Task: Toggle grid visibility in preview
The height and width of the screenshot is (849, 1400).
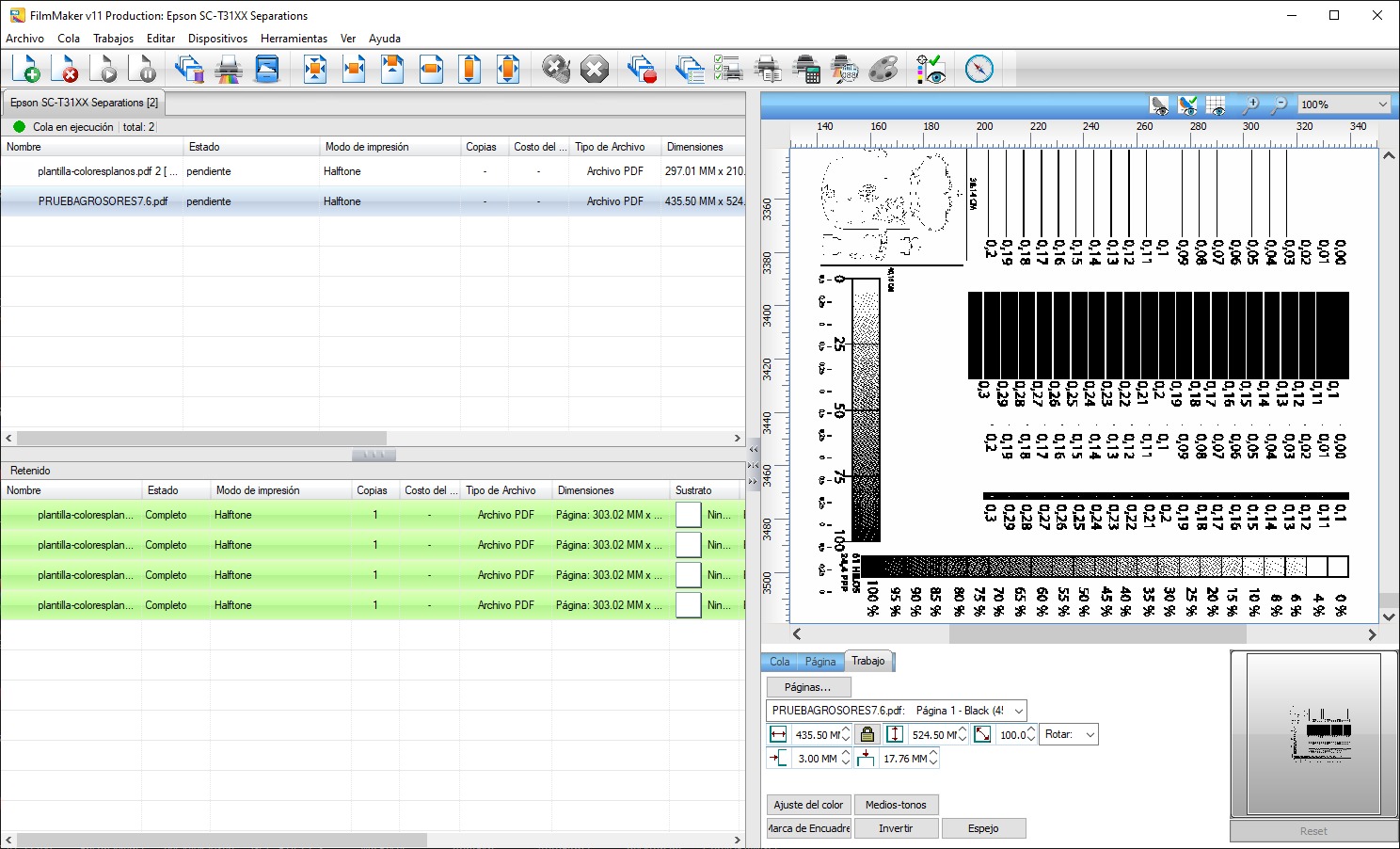Action: pyautogui.click(x=1217, y=105)
